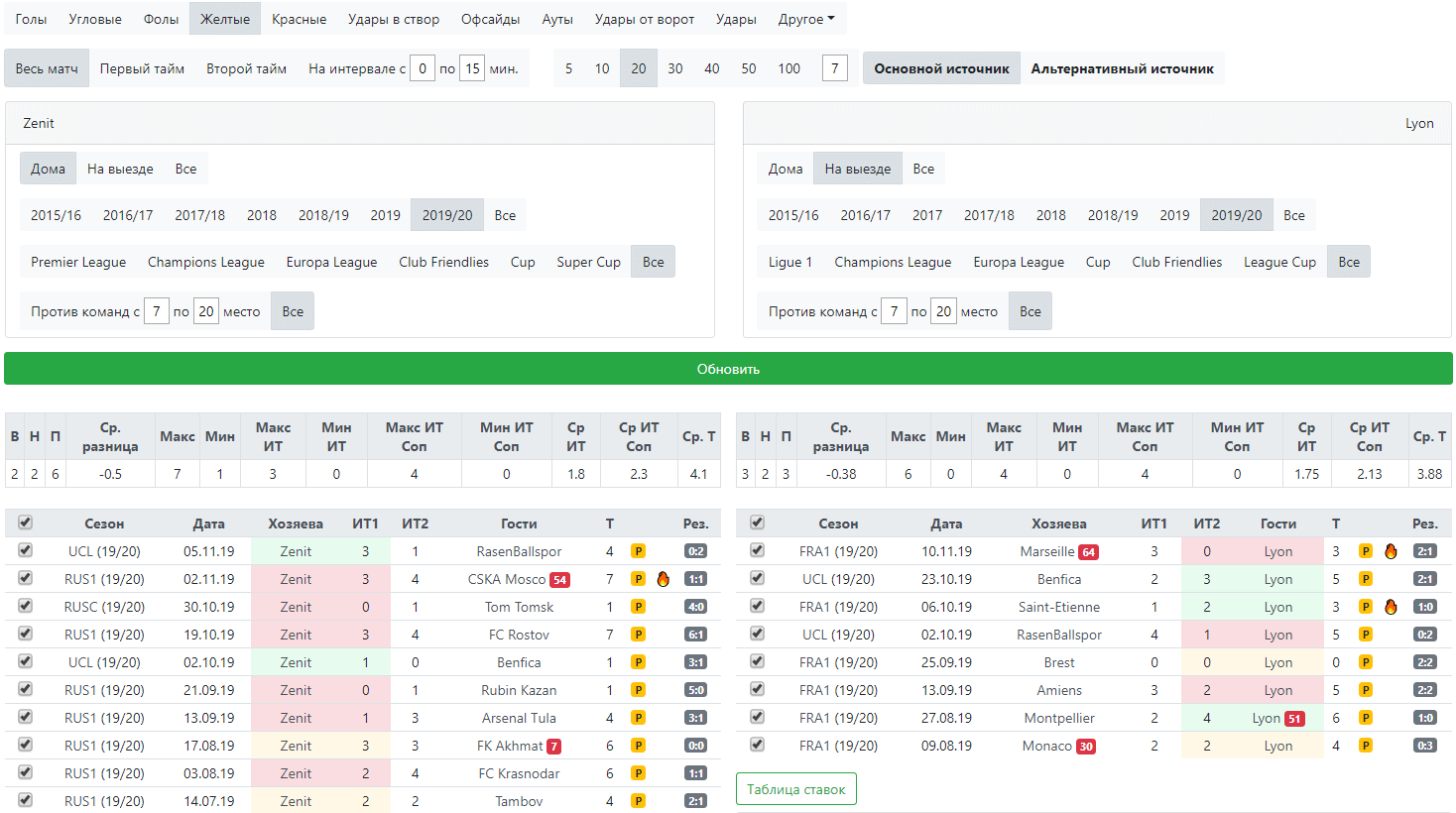The width and height of the screenshot is (1456, 813).
Task: Open Таблица ставок button
Action: point(795,789)
